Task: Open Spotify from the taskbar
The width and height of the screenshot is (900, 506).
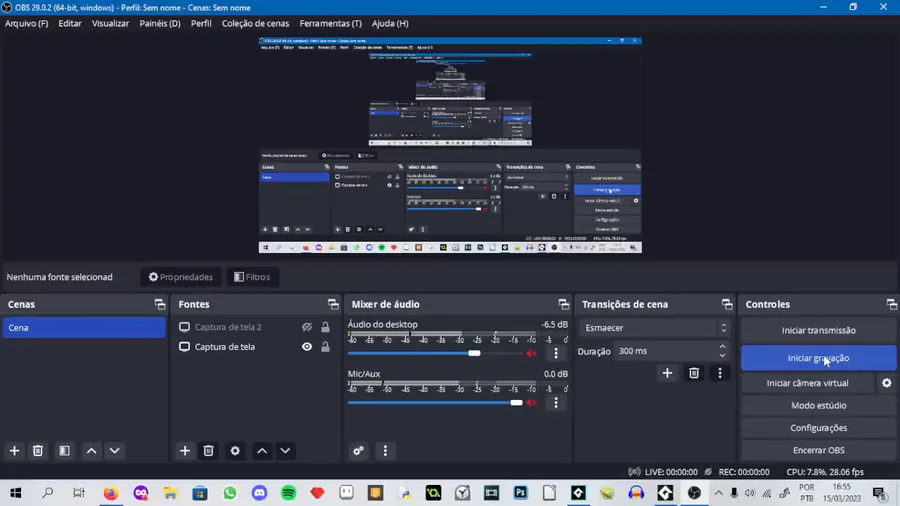Action: click(289, 493)
